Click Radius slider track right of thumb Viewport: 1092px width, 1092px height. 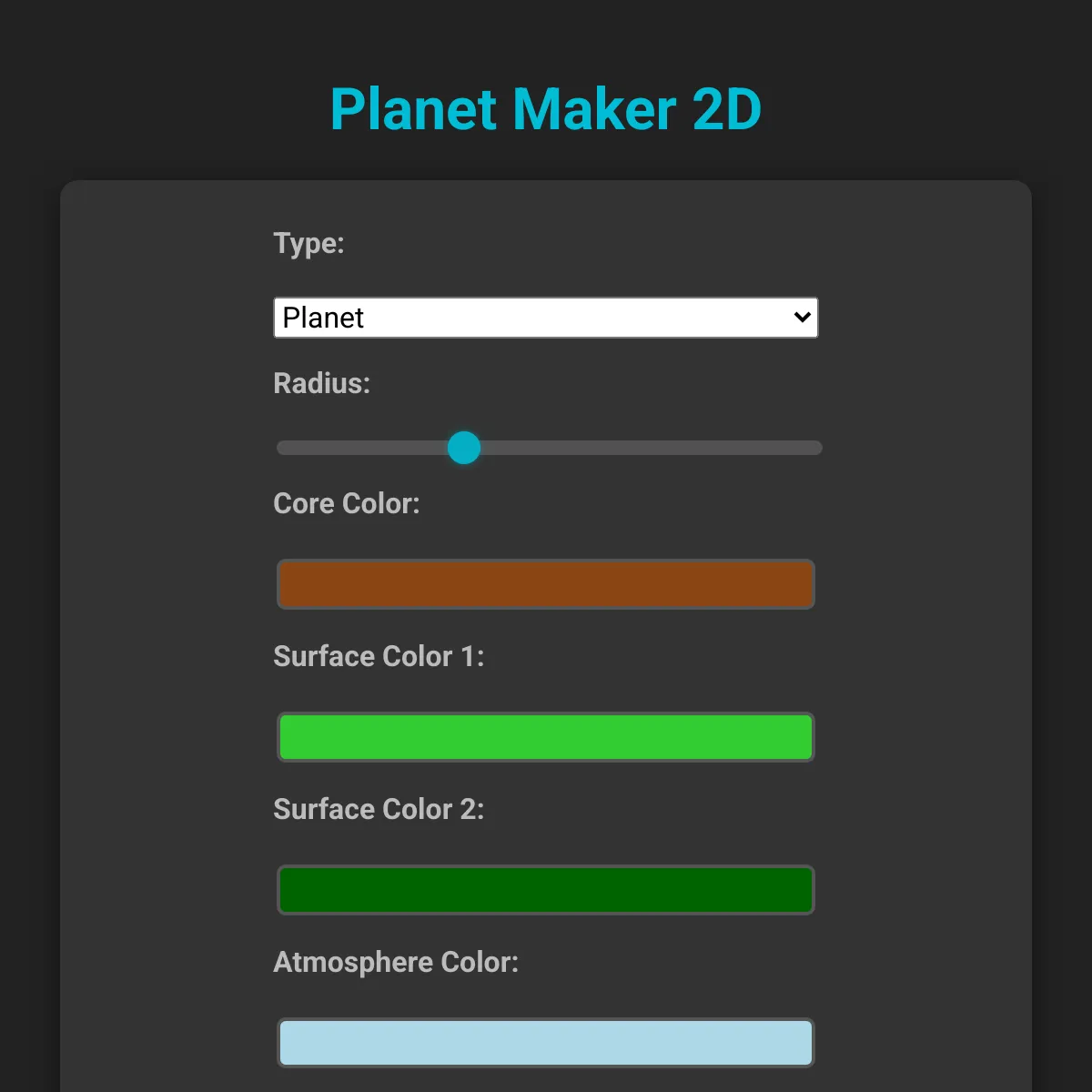click(x=651, y=448)
